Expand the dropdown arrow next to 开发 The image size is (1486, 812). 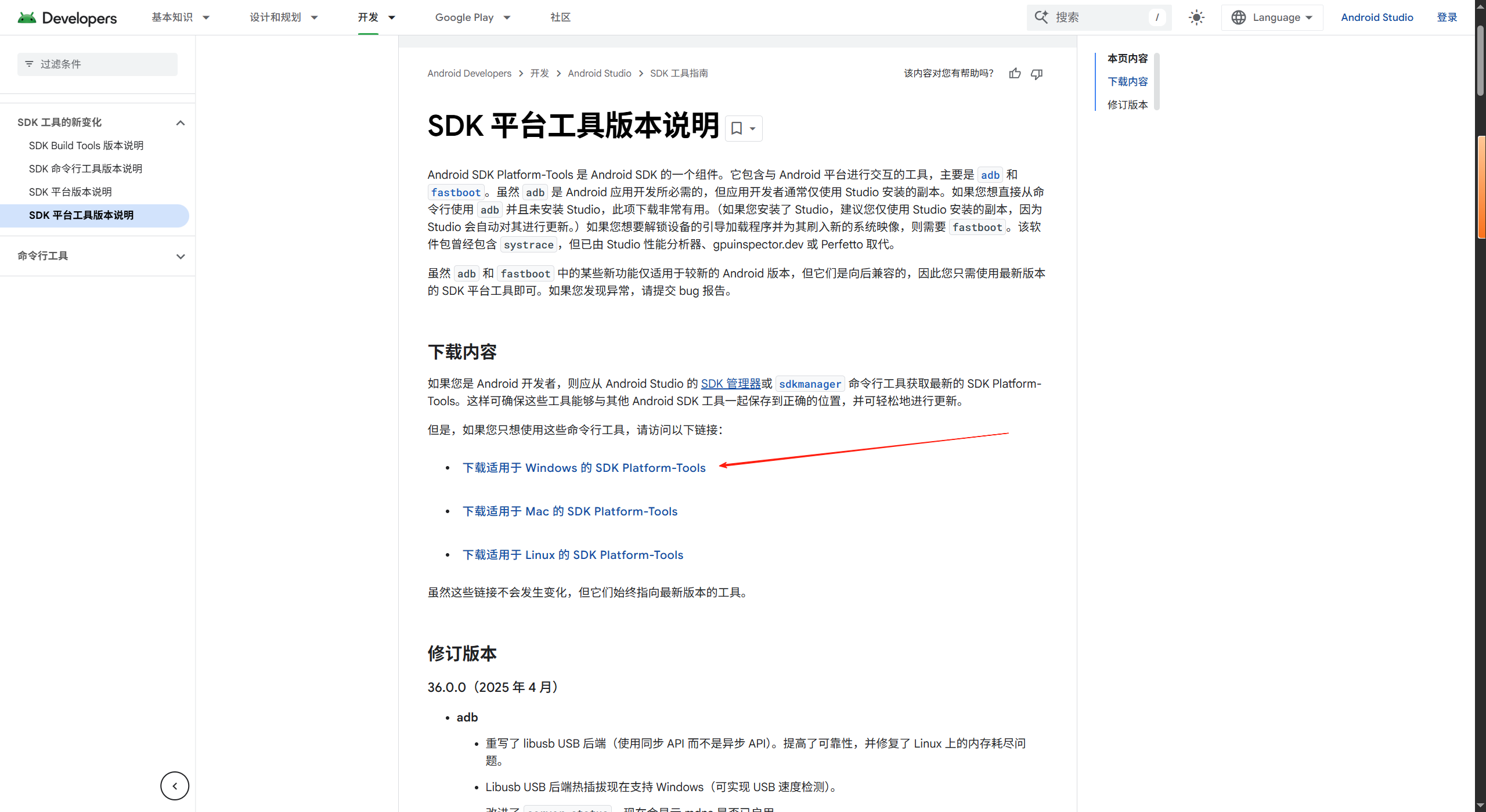392,17
